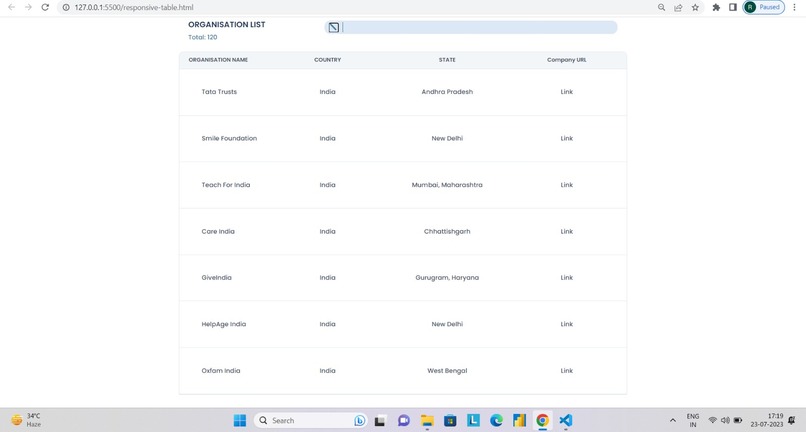Image resolution: width=806 pixels, height=432 pixels.
Task: Open the Link for HelpAge India
Action: (566, 324)
